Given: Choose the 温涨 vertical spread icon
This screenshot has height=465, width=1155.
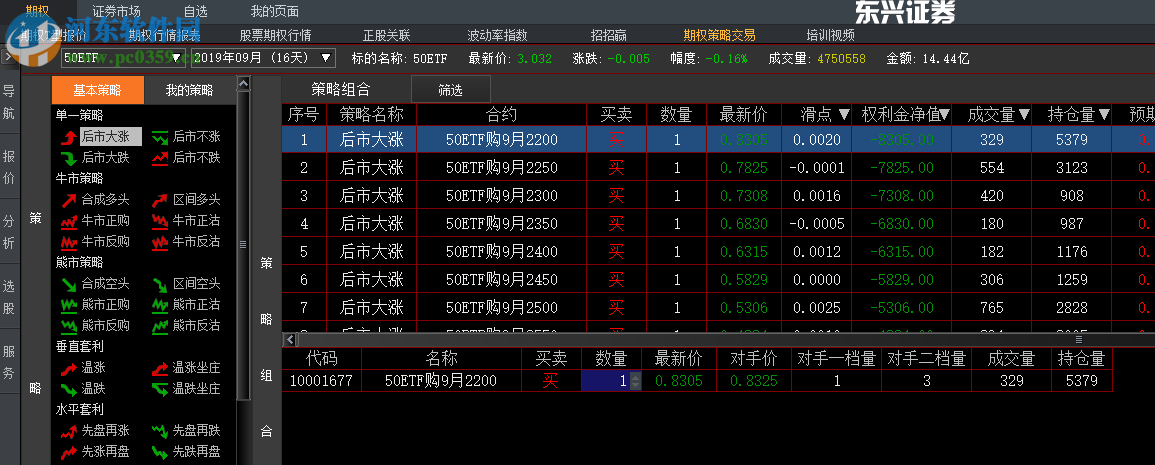Looking at the screenshot, I should click(x=68, y=368).
